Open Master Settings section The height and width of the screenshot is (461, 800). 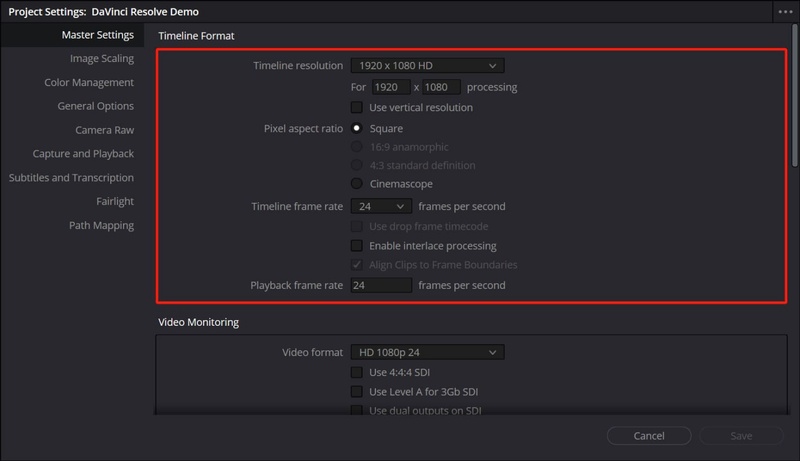97,35
